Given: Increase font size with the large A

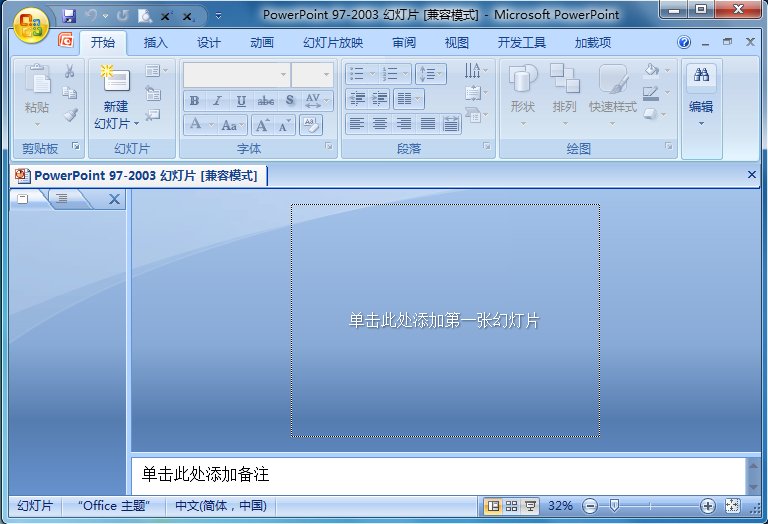Looking at the screenshot, I should 263,125.
